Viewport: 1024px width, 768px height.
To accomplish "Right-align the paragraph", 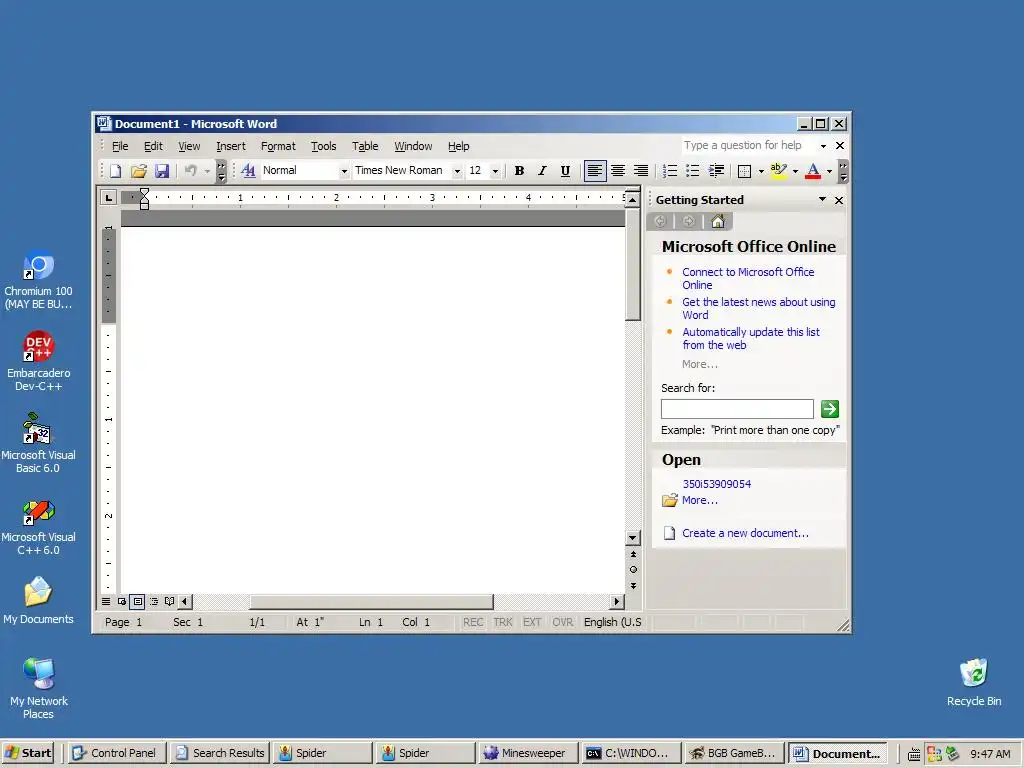I will pos(641,171).
